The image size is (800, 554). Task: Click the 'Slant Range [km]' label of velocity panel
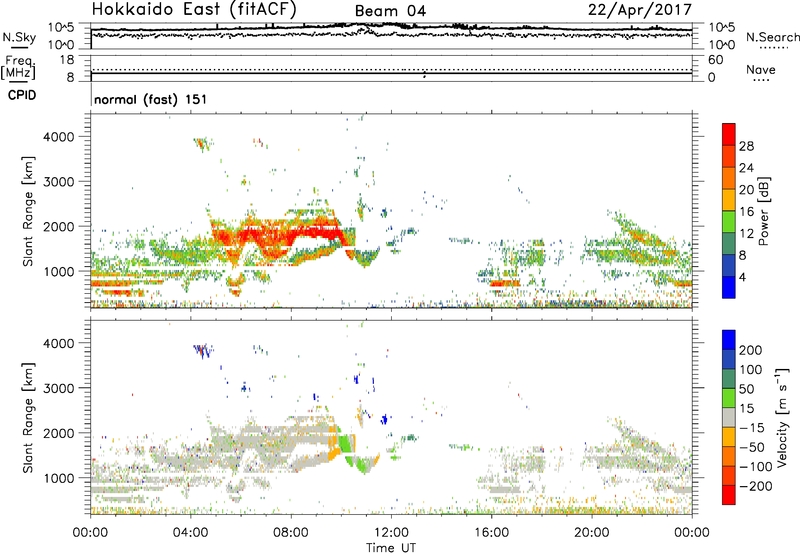click(x=28, y=417)
